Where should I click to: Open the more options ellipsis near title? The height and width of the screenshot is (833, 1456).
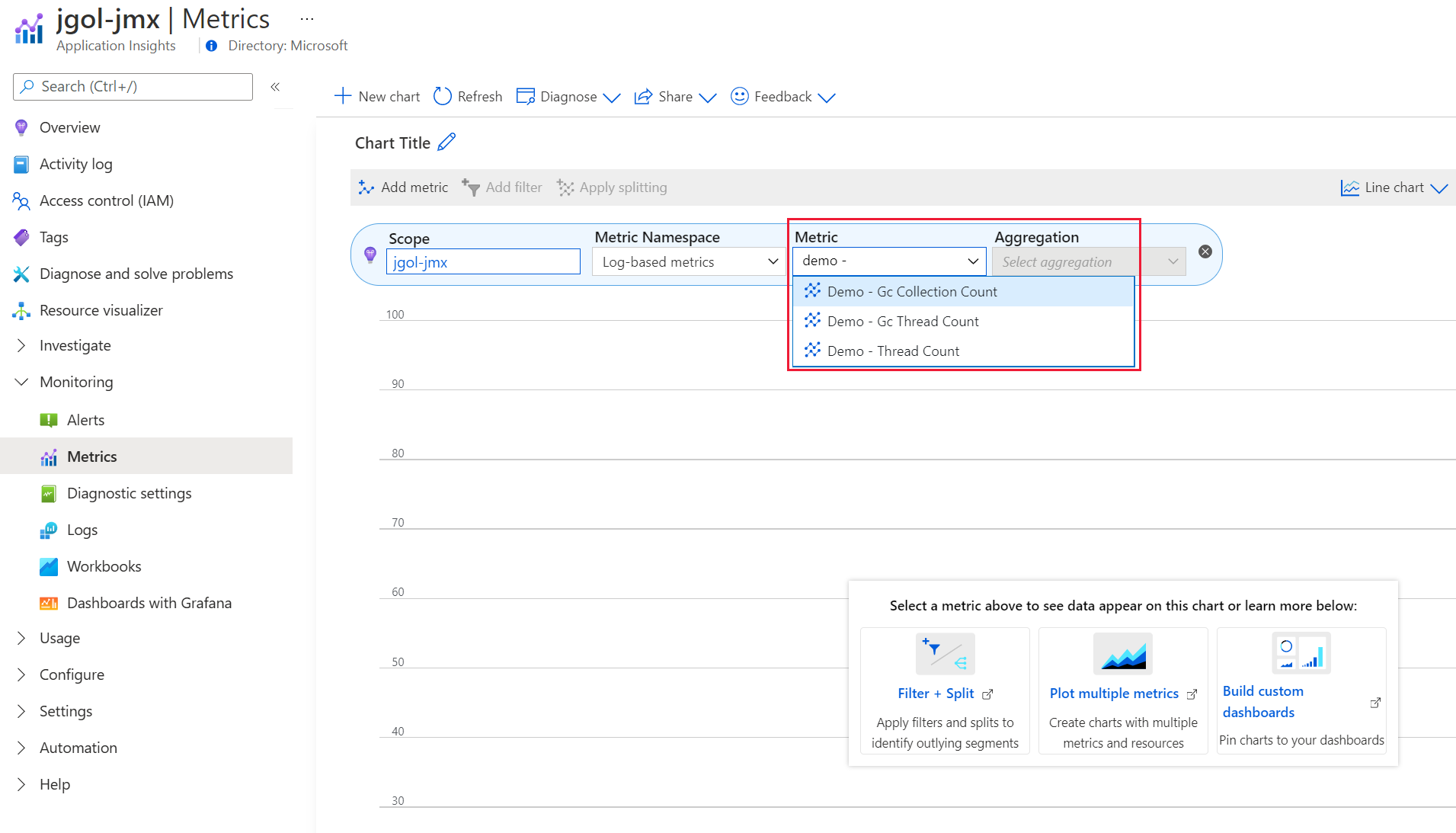point(307,19)
